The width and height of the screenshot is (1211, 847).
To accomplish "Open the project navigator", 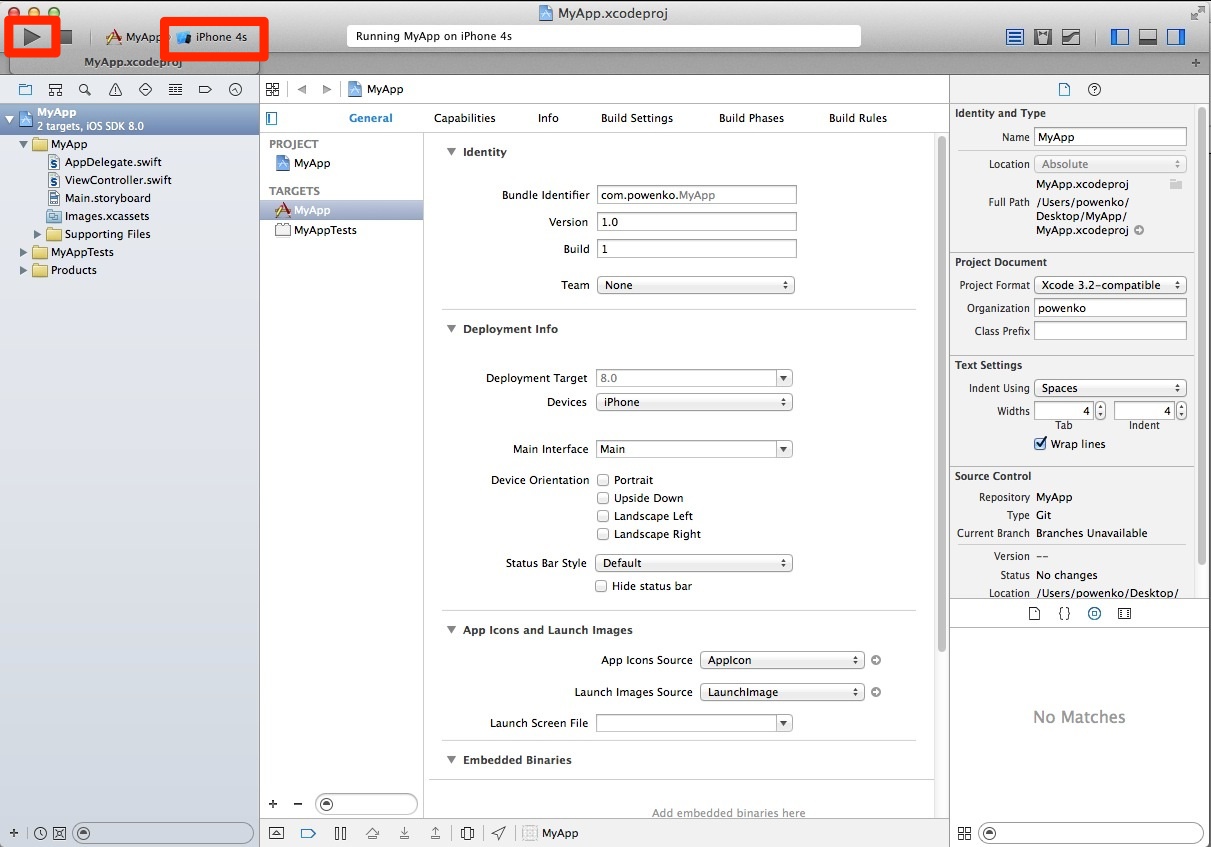I will pos(25,89).
